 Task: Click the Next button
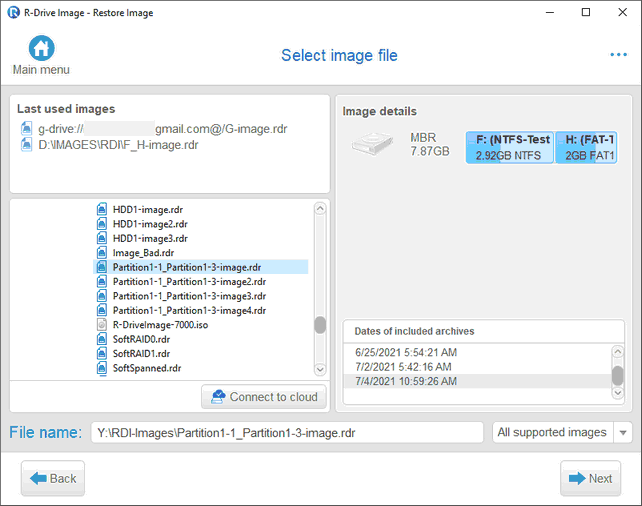pyautogui.click(x=590, y=478)
